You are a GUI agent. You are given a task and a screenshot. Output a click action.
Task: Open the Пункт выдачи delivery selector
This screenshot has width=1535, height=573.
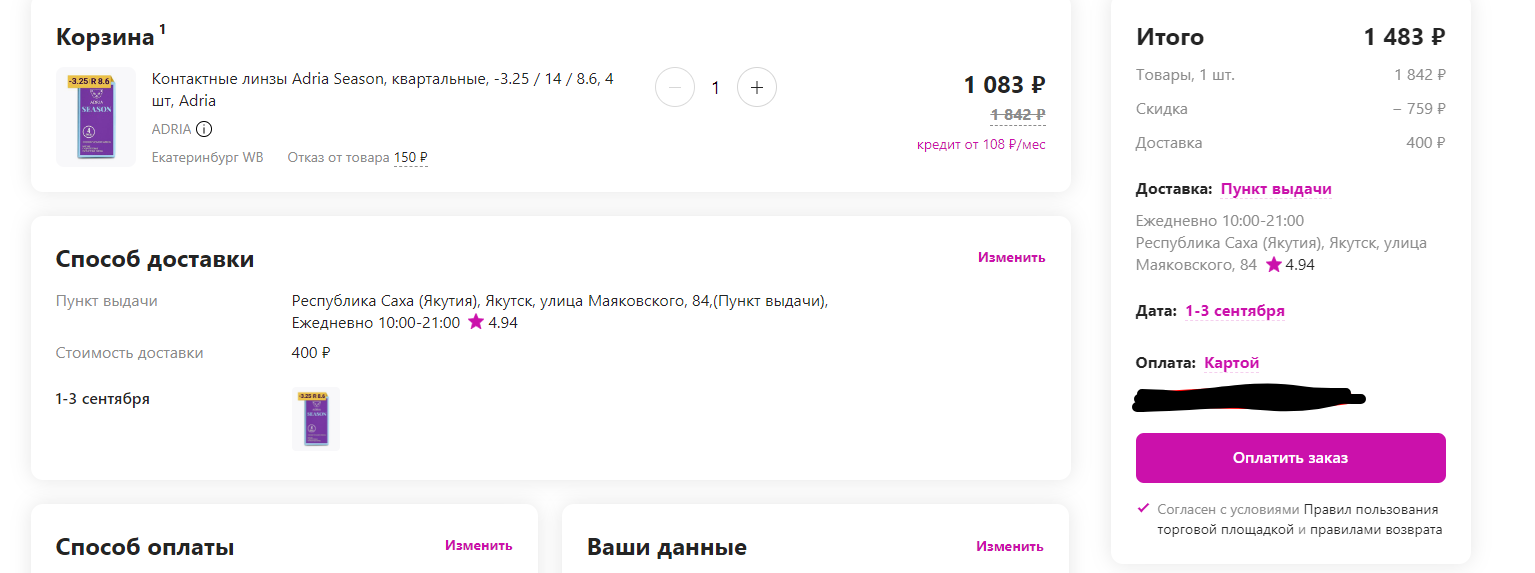1276,189
